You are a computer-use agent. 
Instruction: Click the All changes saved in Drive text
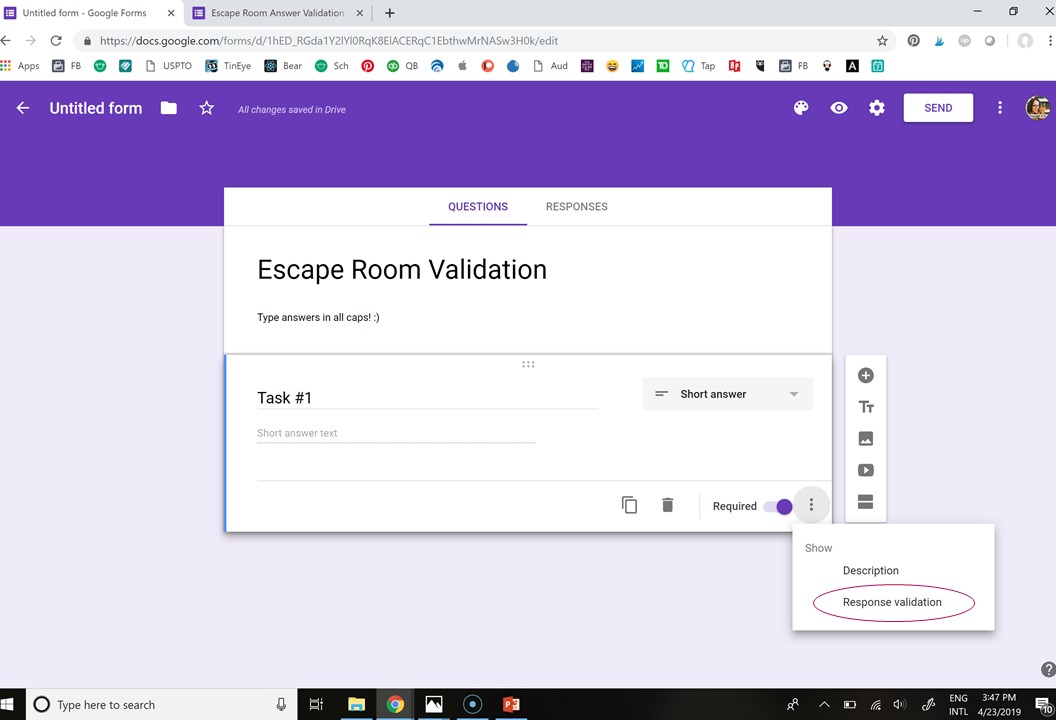(x=292, y=110)
